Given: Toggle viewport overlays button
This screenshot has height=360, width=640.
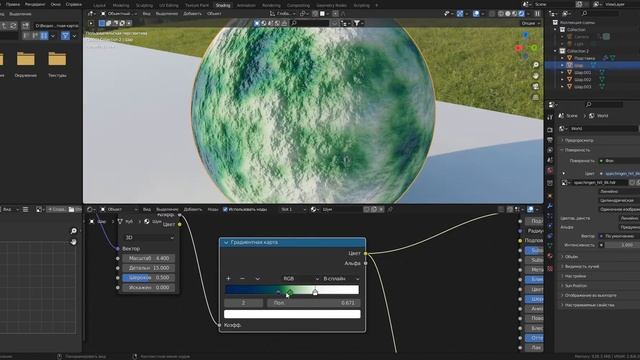Looking at the screenshot, I should coord(476,13).
